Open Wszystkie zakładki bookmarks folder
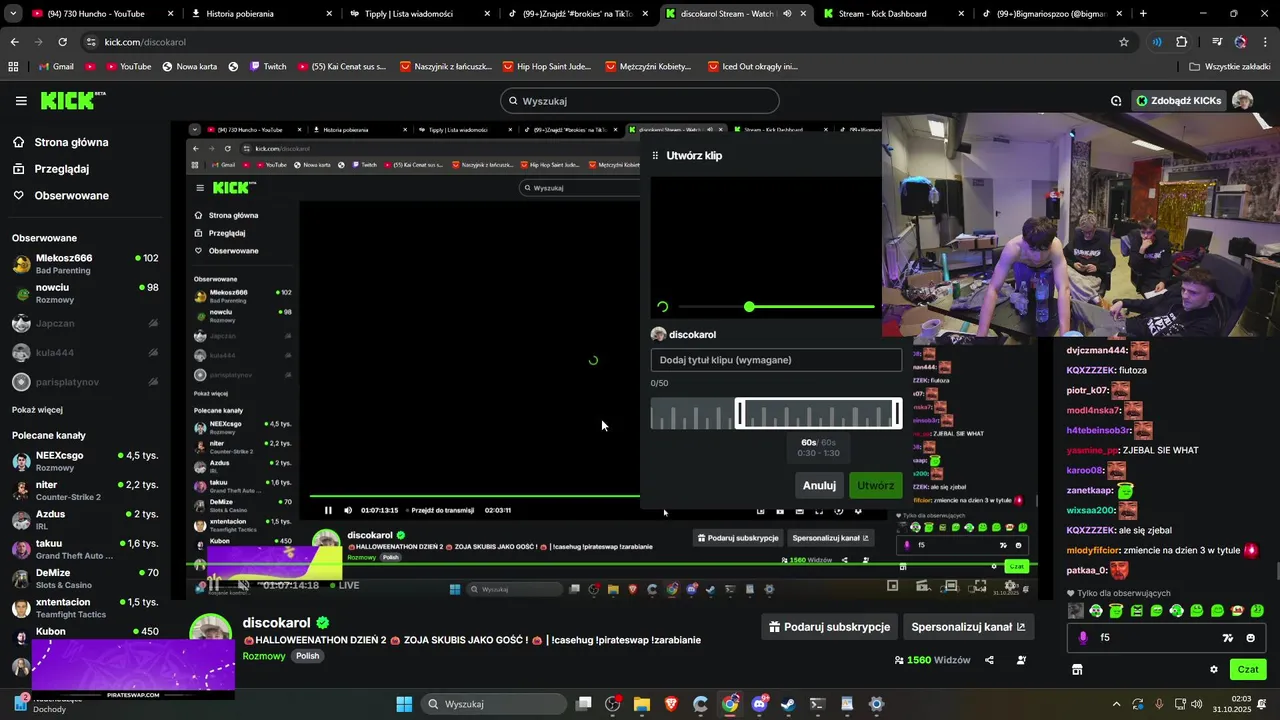The image size is (1280, 720). tap(1230, 67)
